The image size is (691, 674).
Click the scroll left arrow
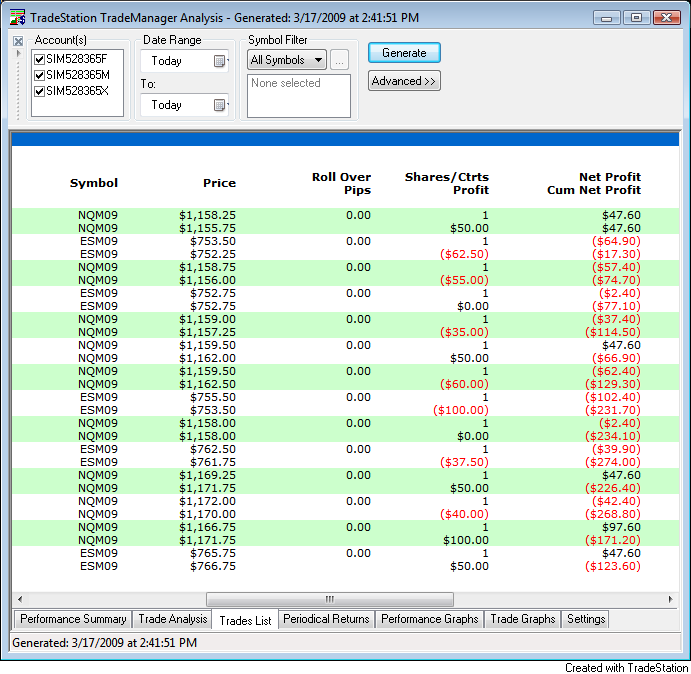[20, 599]
